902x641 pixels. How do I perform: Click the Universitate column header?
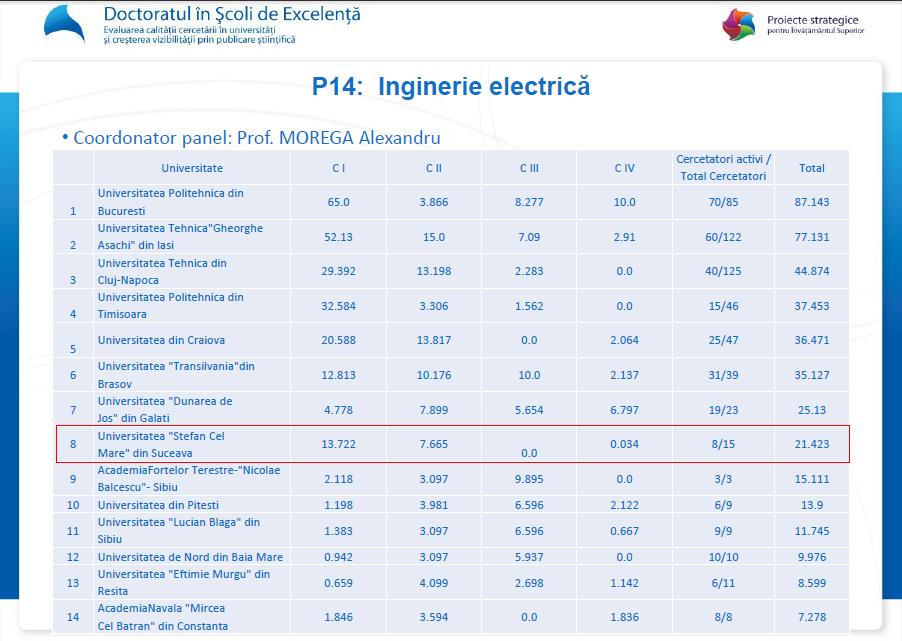(192, 168)
